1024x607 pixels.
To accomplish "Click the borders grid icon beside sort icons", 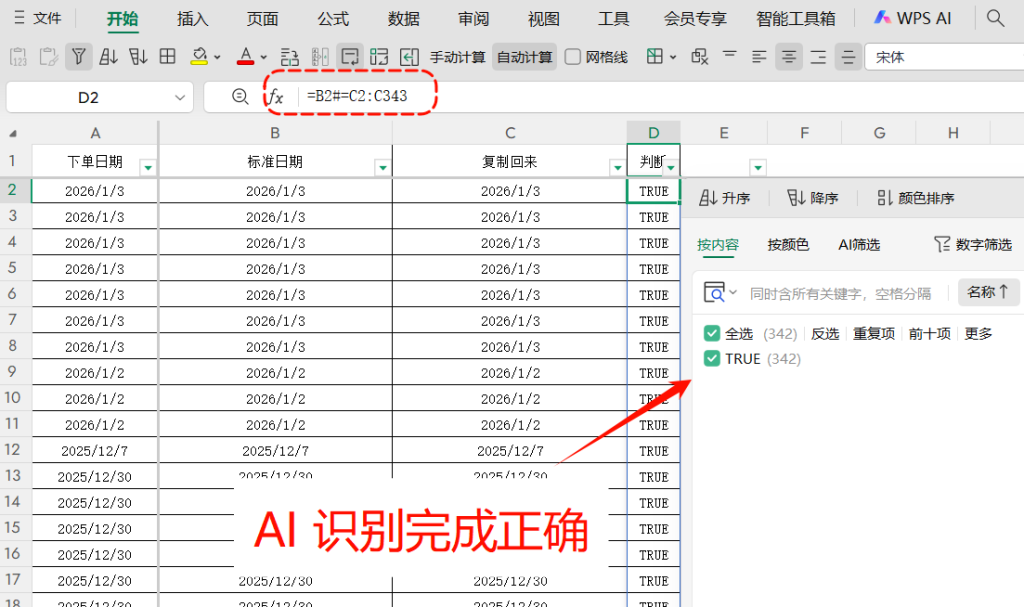I will [x=168, y=57].
